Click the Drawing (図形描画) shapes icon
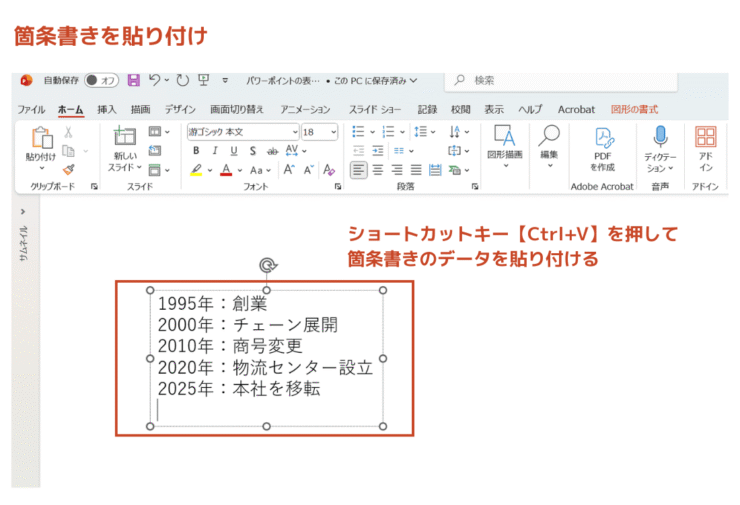Image resolution: width=740 pixels, height=505 pixels. (x=505, y=136)
